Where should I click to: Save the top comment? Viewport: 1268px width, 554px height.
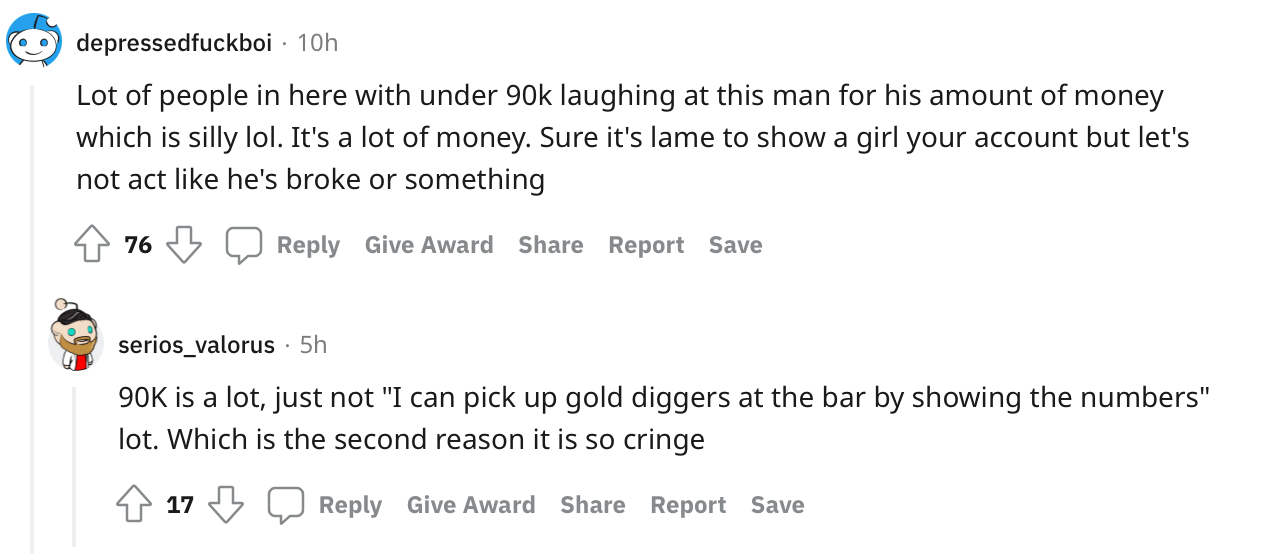pos(736,245)
